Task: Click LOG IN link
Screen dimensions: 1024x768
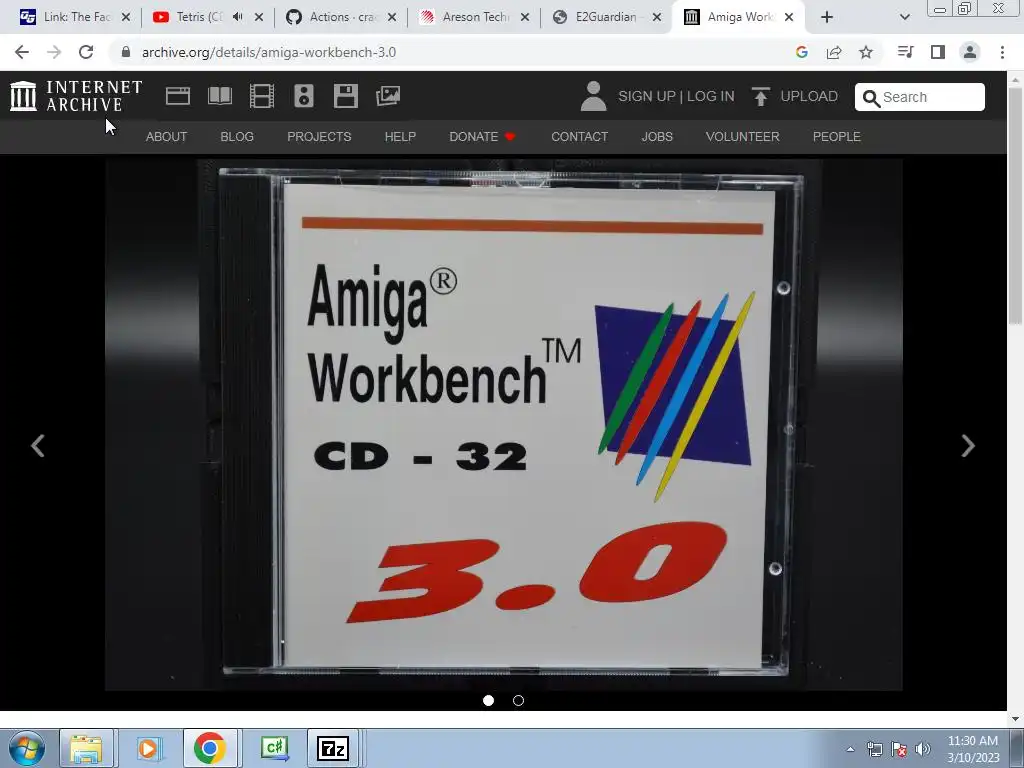Action: pos(711,96)
